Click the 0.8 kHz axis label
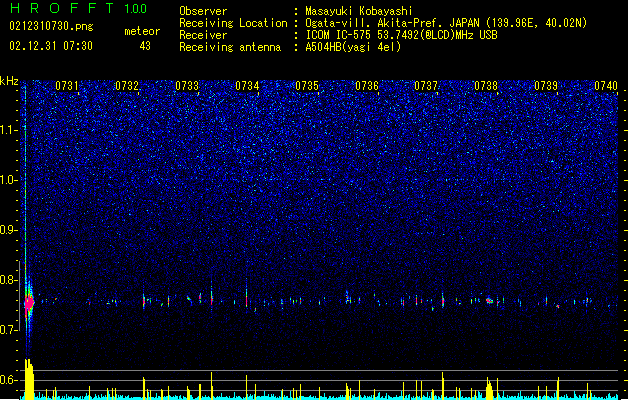The image size is (629, 400). [8, 280]
